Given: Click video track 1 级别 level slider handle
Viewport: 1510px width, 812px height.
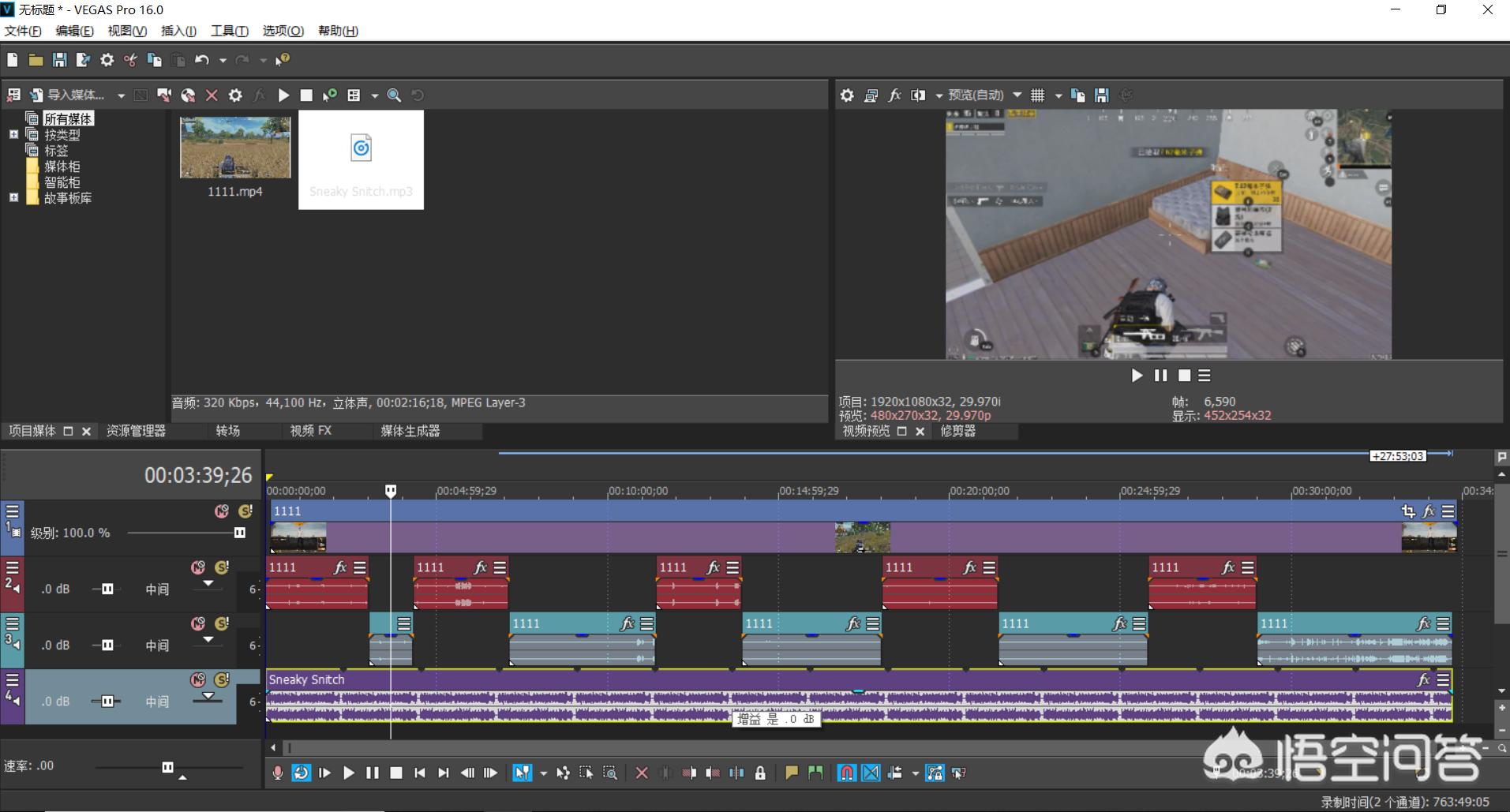Looking at the screenshot, I should pos(239,533).
